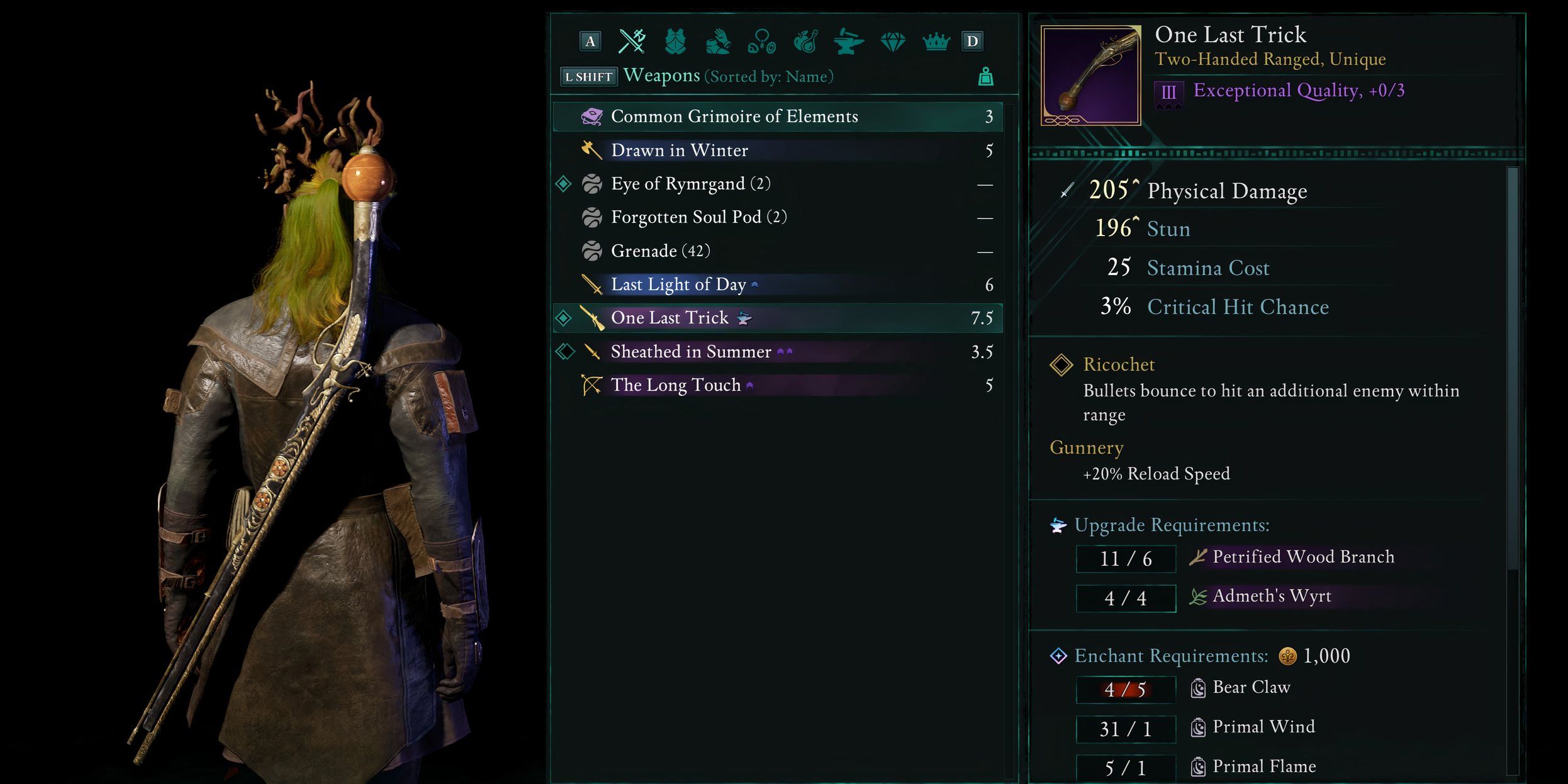Toggle equipped diamond marker for One Last Trick
Viewport: 1568px width, 784px height.
[x=564, y=318]
